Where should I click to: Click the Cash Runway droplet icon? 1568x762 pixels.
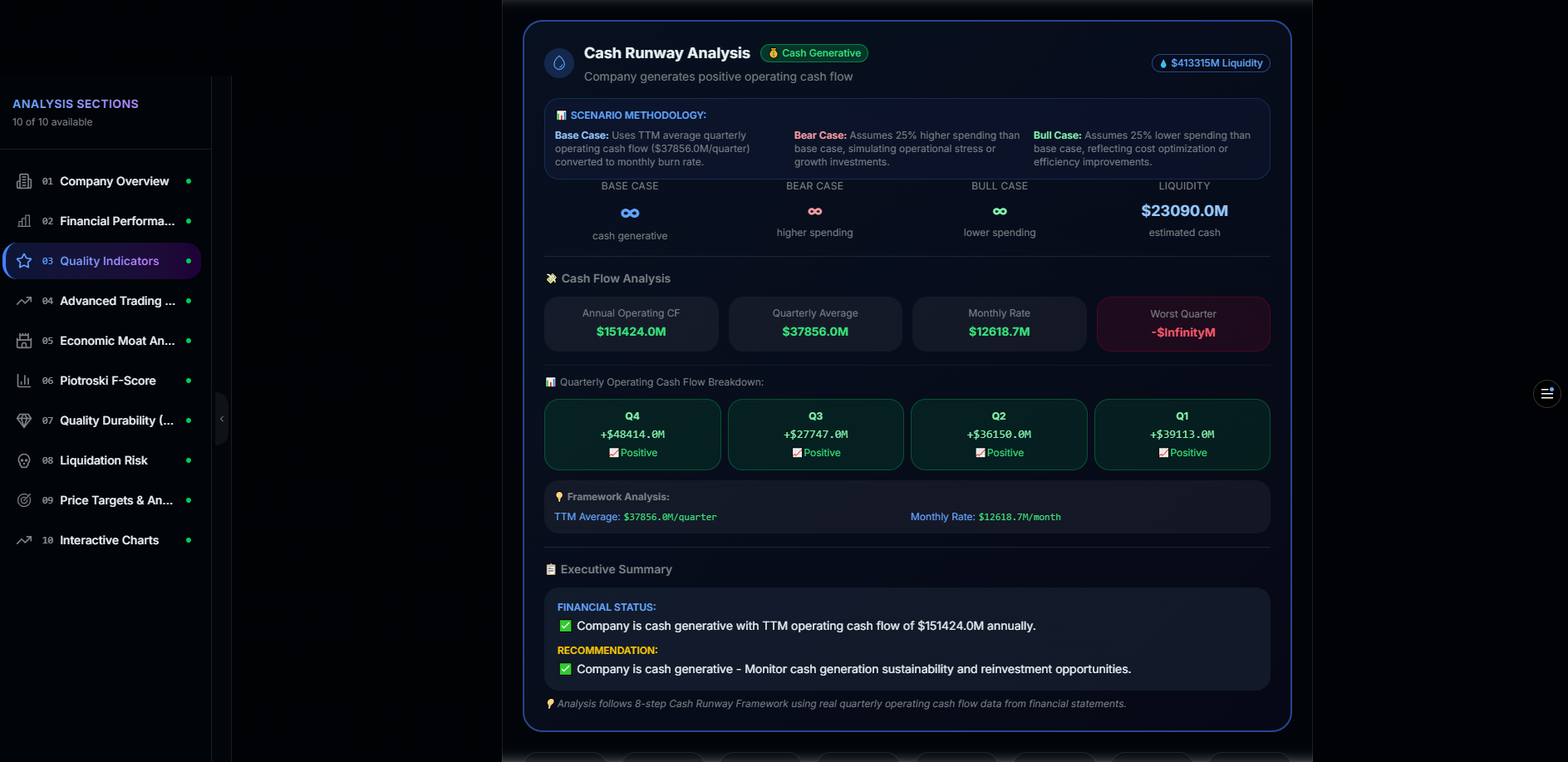click(x=559, y=63)
